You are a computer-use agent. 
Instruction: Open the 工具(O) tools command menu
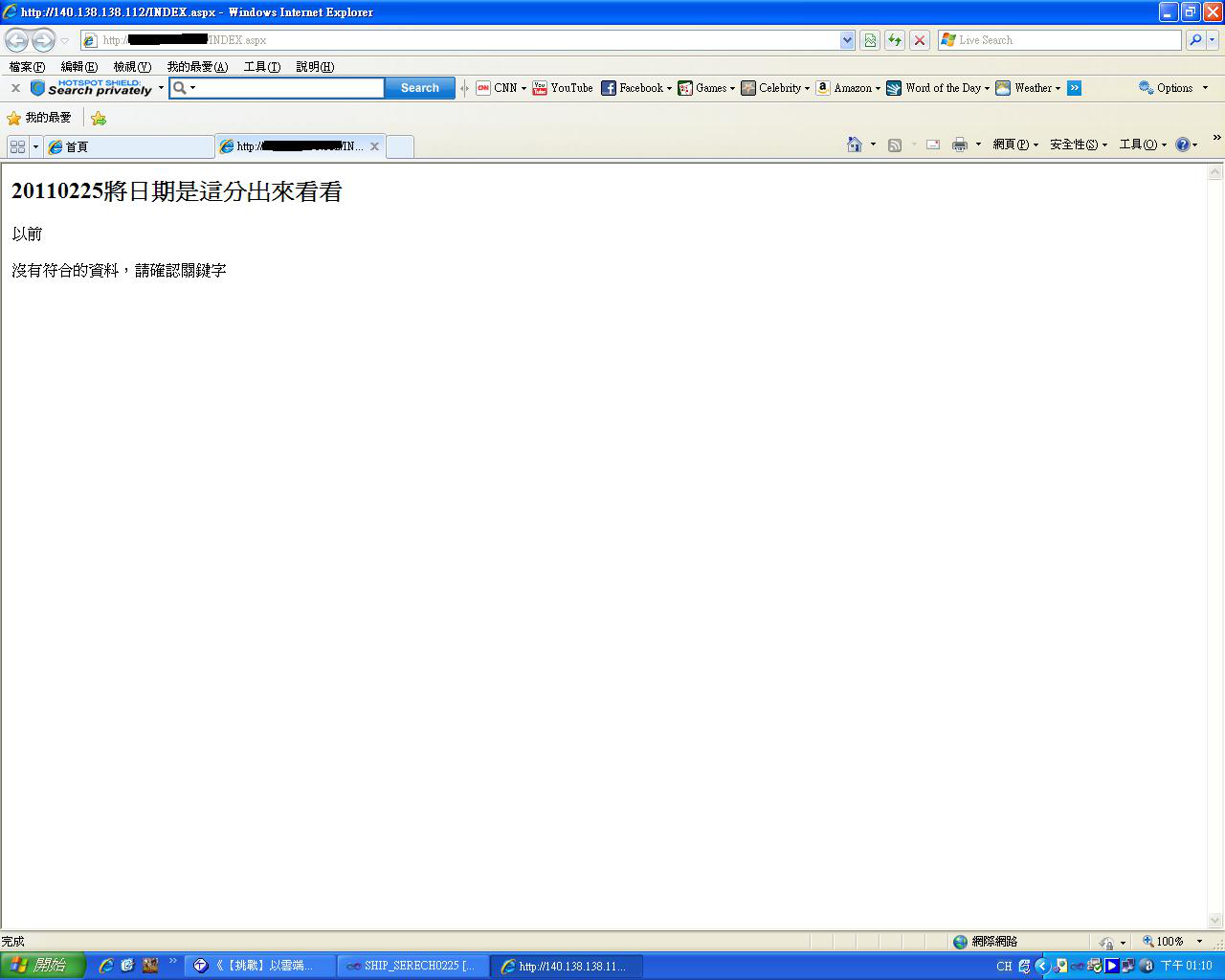(x=1144, y=145)
